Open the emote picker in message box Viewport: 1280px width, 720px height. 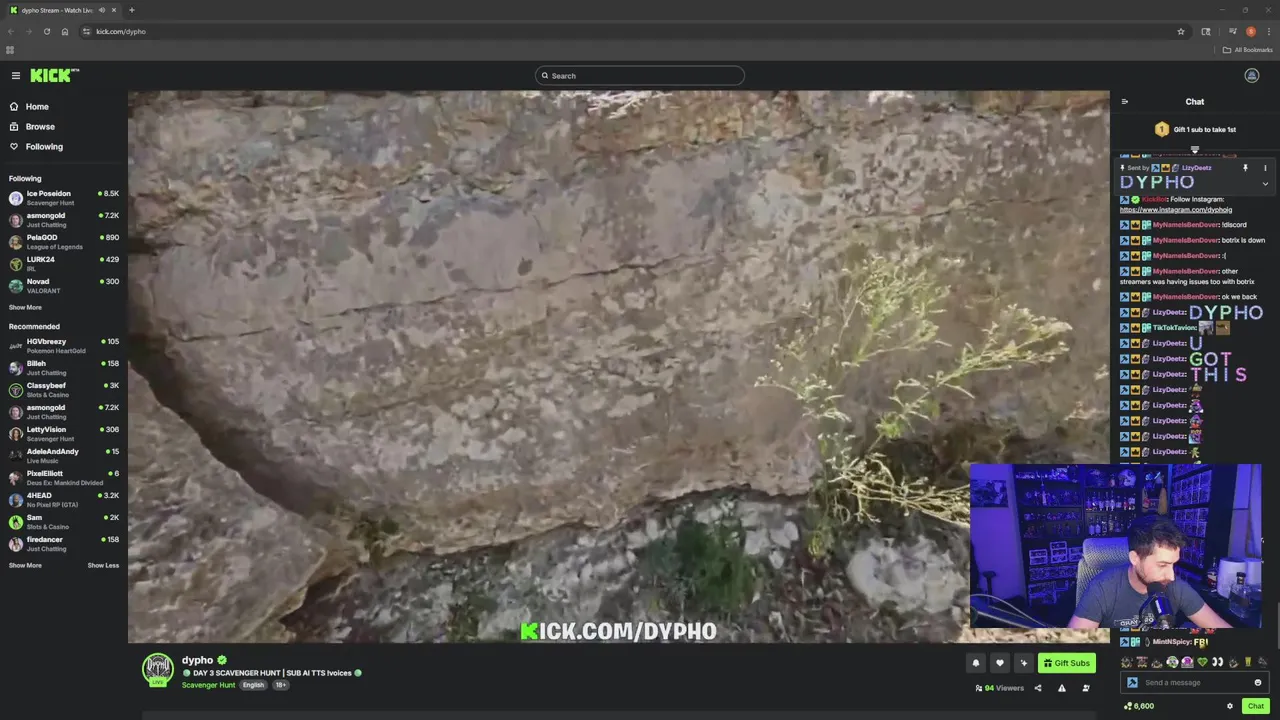point(1258,682)
